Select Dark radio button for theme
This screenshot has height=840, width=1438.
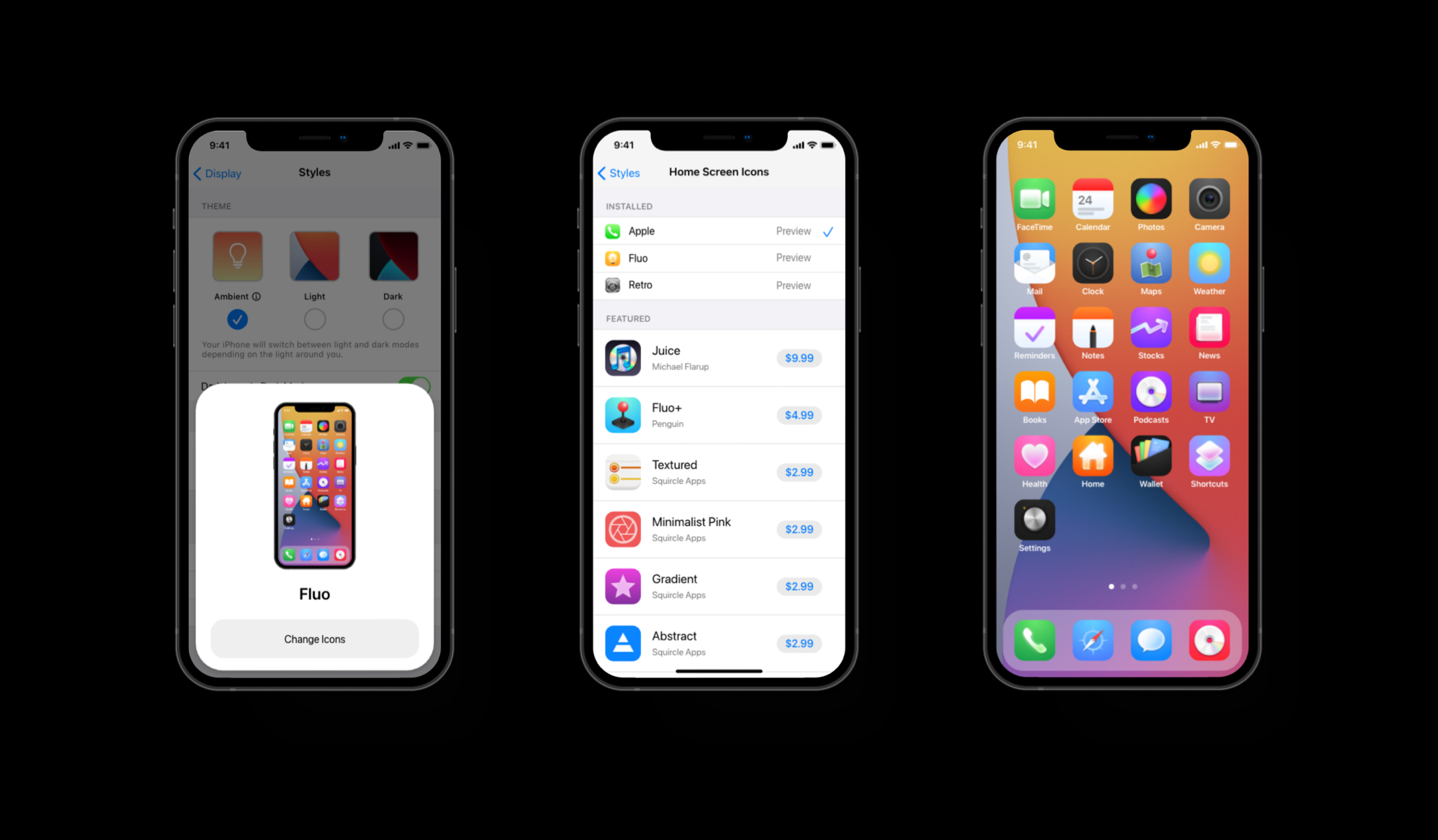(393, 320)
